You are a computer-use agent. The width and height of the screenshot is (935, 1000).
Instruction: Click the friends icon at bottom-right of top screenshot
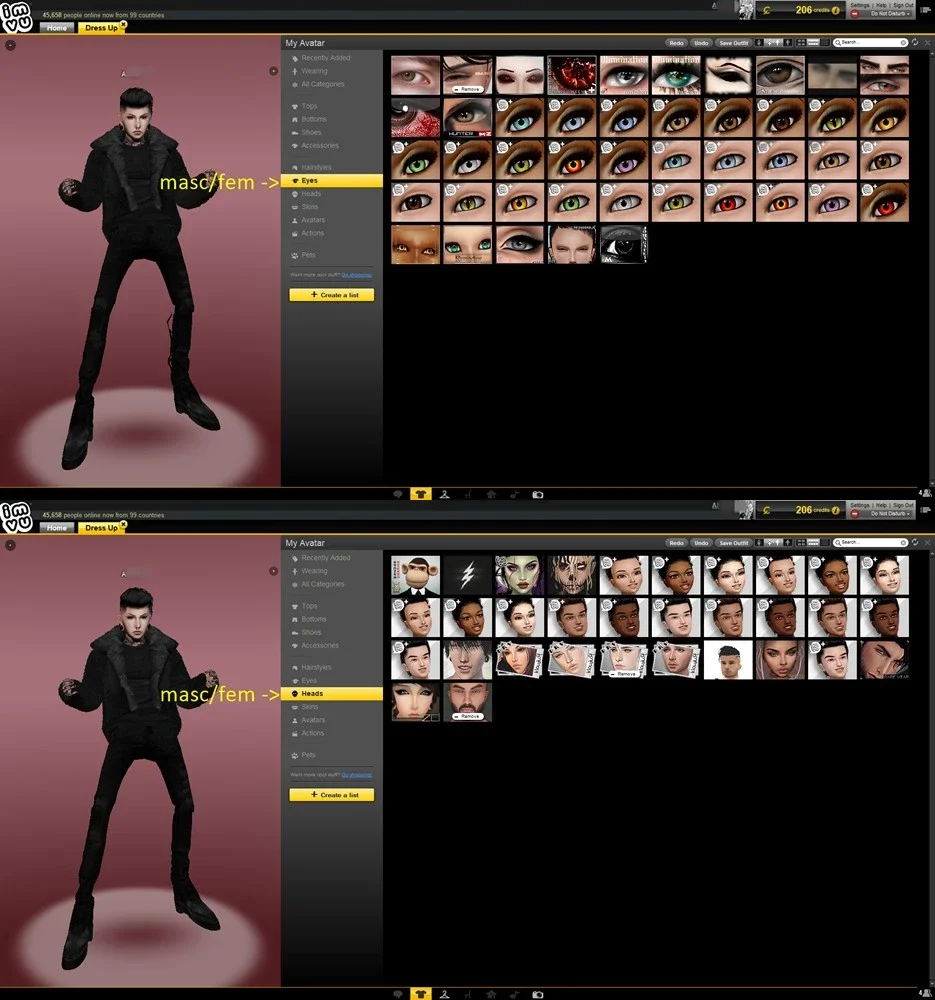(926, 493)
